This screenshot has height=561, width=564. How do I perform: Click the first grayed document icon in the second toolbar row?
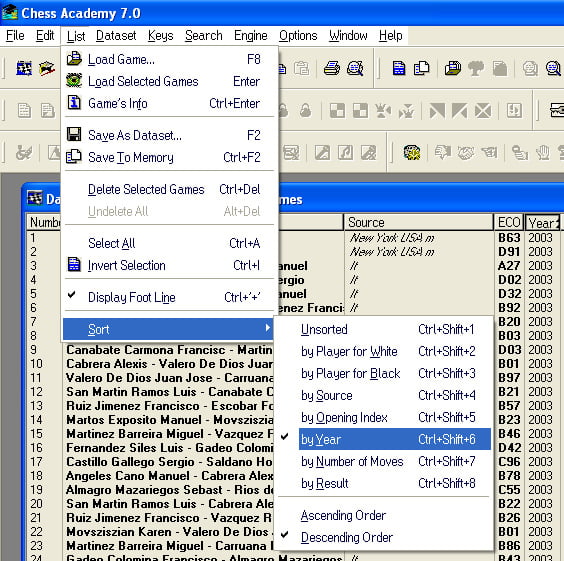[x=24, y=110]
